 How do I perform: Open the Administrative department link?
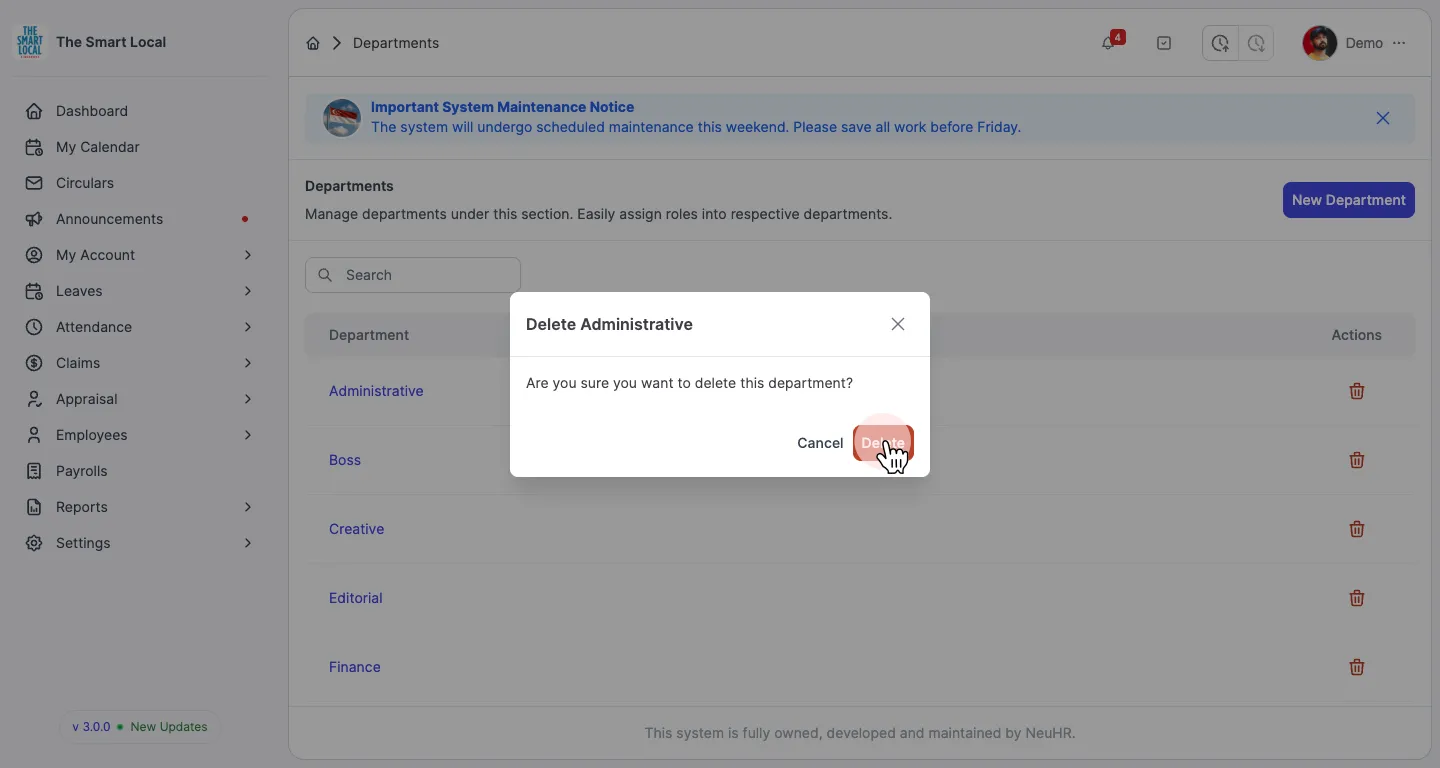pyautogui.click(x=376, y=391)
